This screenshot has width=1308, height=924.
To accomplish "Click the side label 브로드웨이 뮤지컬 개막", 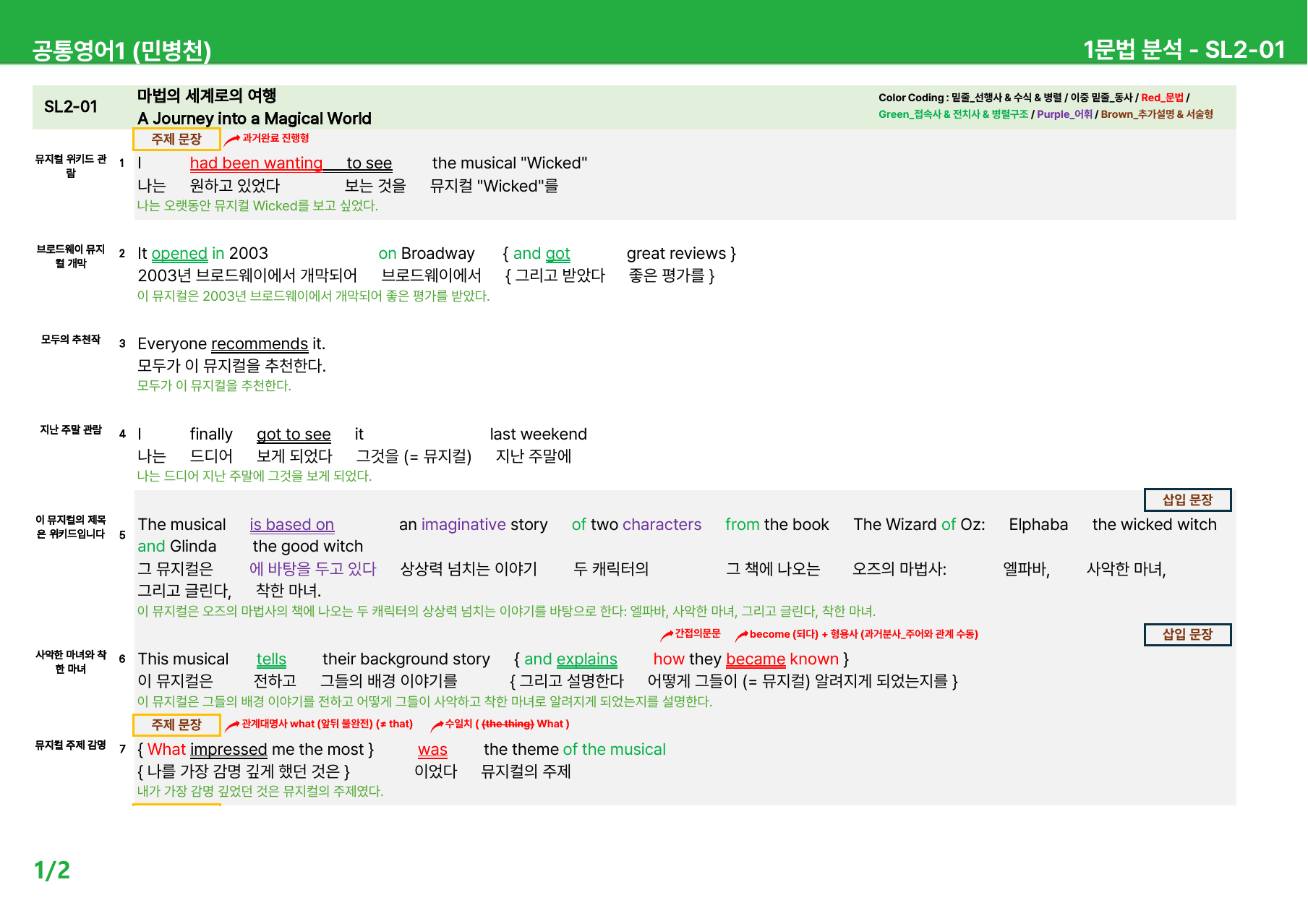I will click(x=71, y=256).
